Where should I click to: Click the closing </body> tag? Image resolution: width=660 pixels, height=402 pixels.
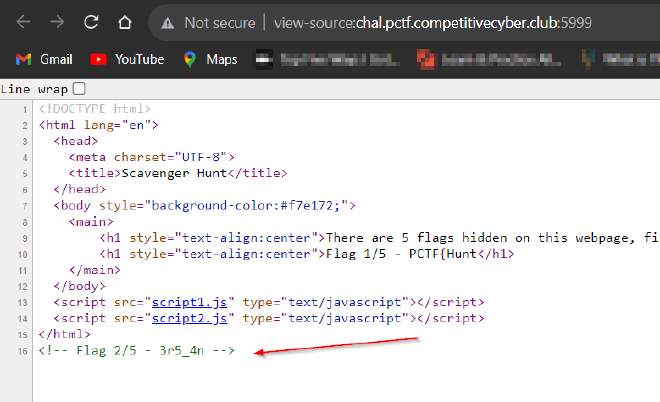[x=80, y=286]
